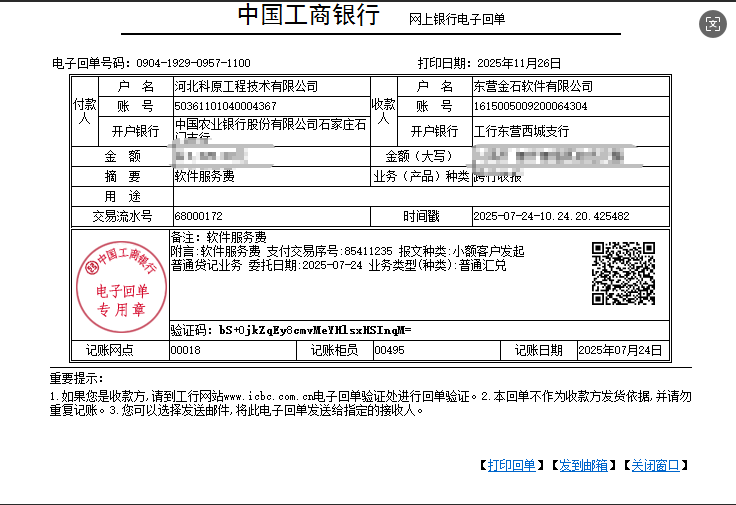Click the payer name 河北科原工程技术有限公司
The width and height of the screenshot is (736, 505).
(246, 87)
